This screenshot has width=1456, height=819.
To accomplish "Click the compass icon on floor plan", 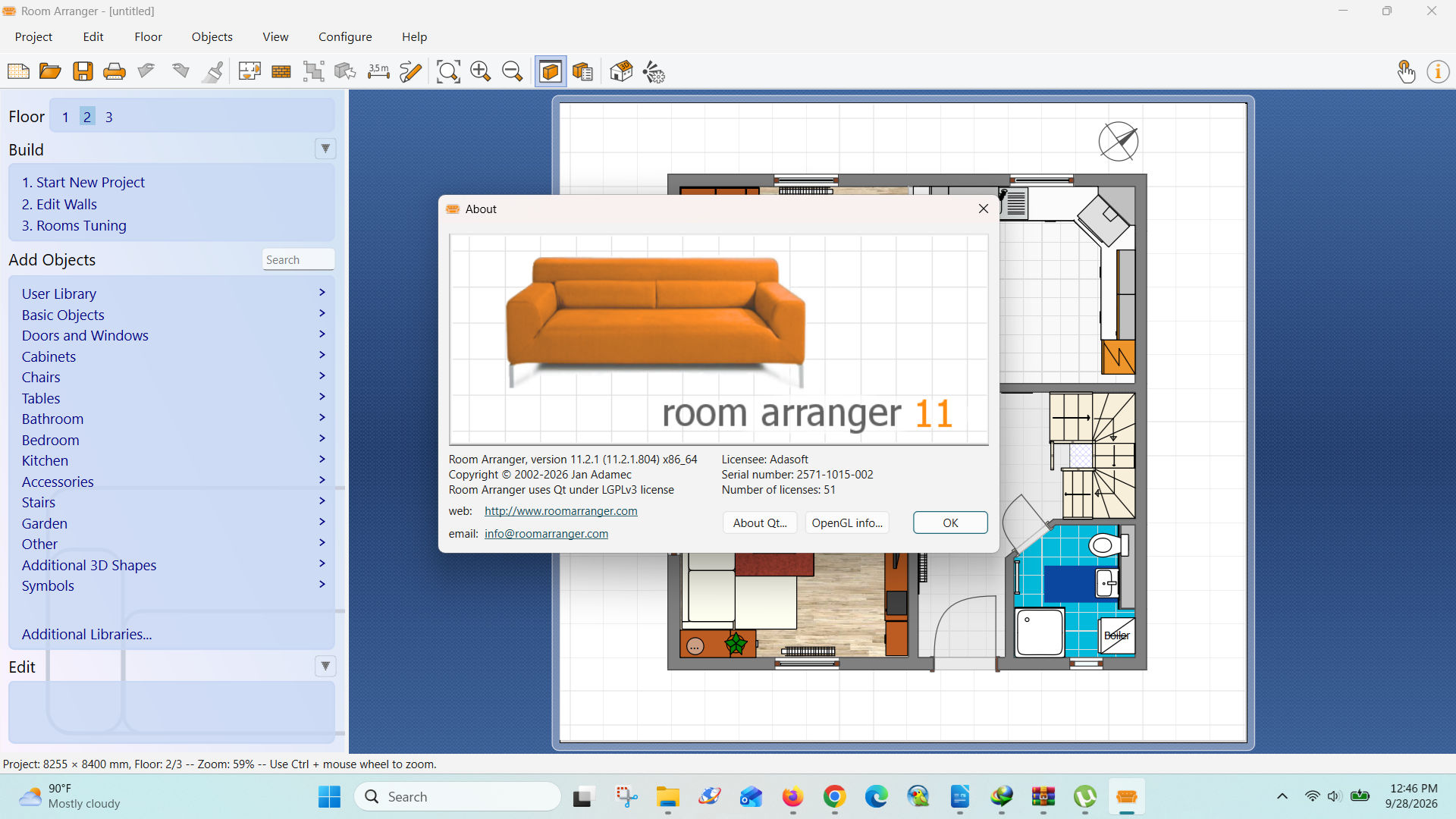I will point(1119,141).
